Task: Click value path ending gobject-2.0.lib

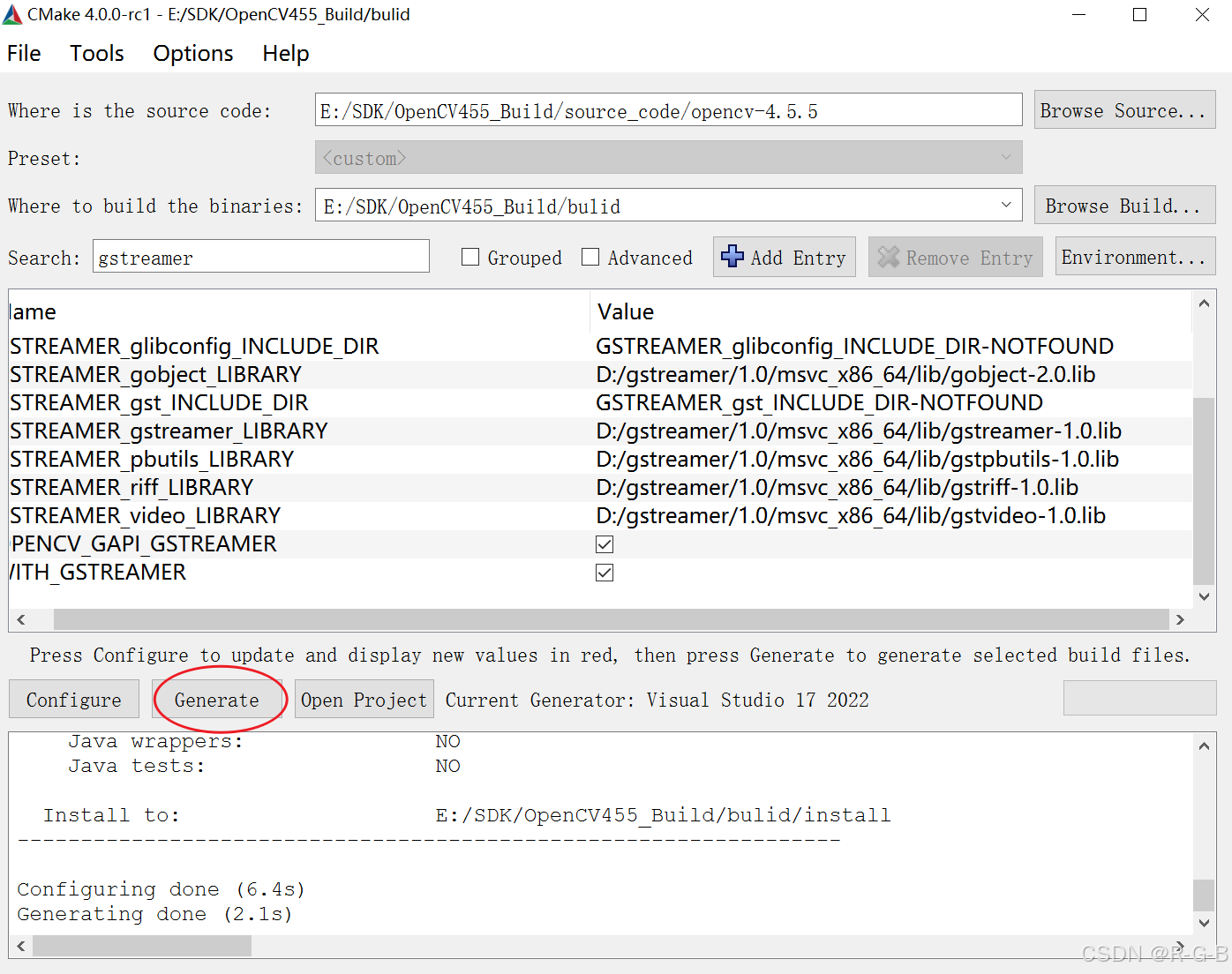Action: coord(845,374)
